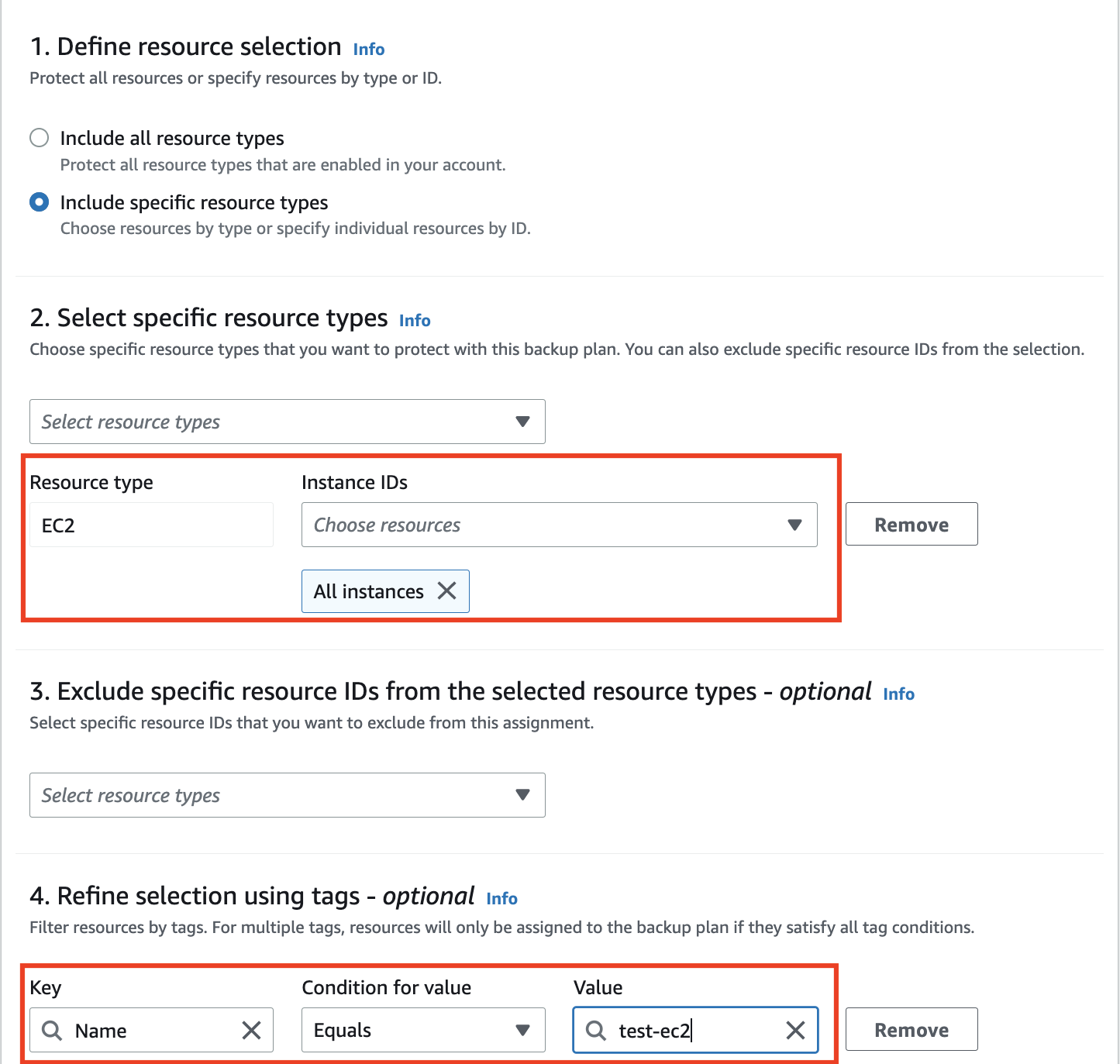Image resolution: width=1120 pixels, height=1064 pixels.
Task: Expand the Choose resources Instance IDs dropdown
Action: (x=560, y=525)
